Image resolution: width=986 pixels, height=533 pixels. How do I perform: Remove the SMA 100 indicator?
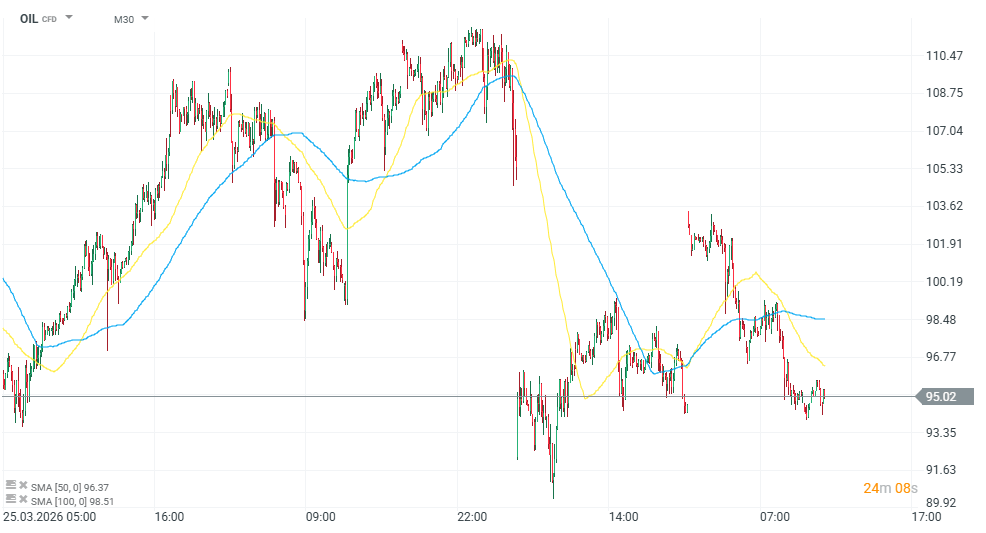[23, 499]
